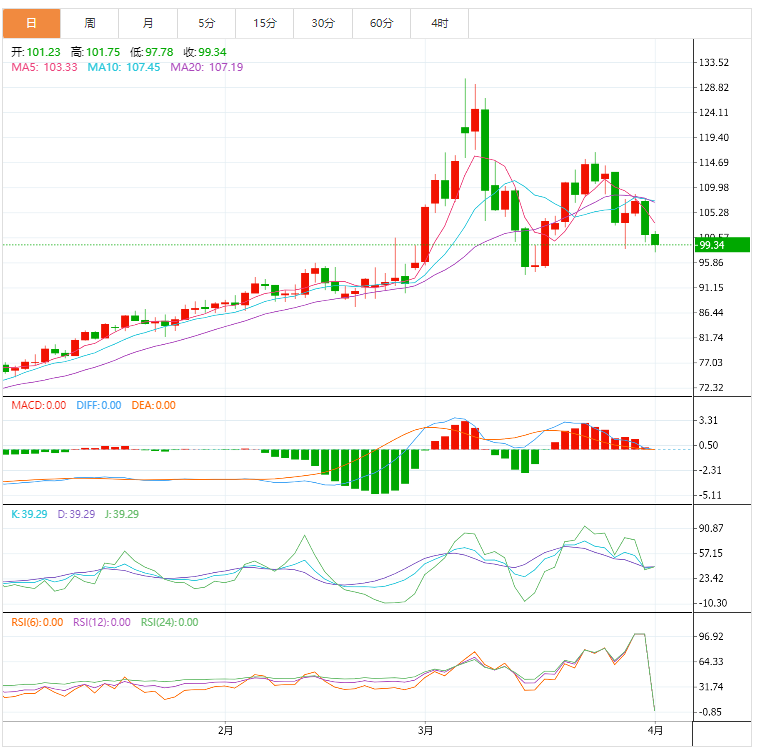Click the MA5: 103.33 label
Image resolution: width=758 pixels, height=753 pixels.
(x=44, y=67)
